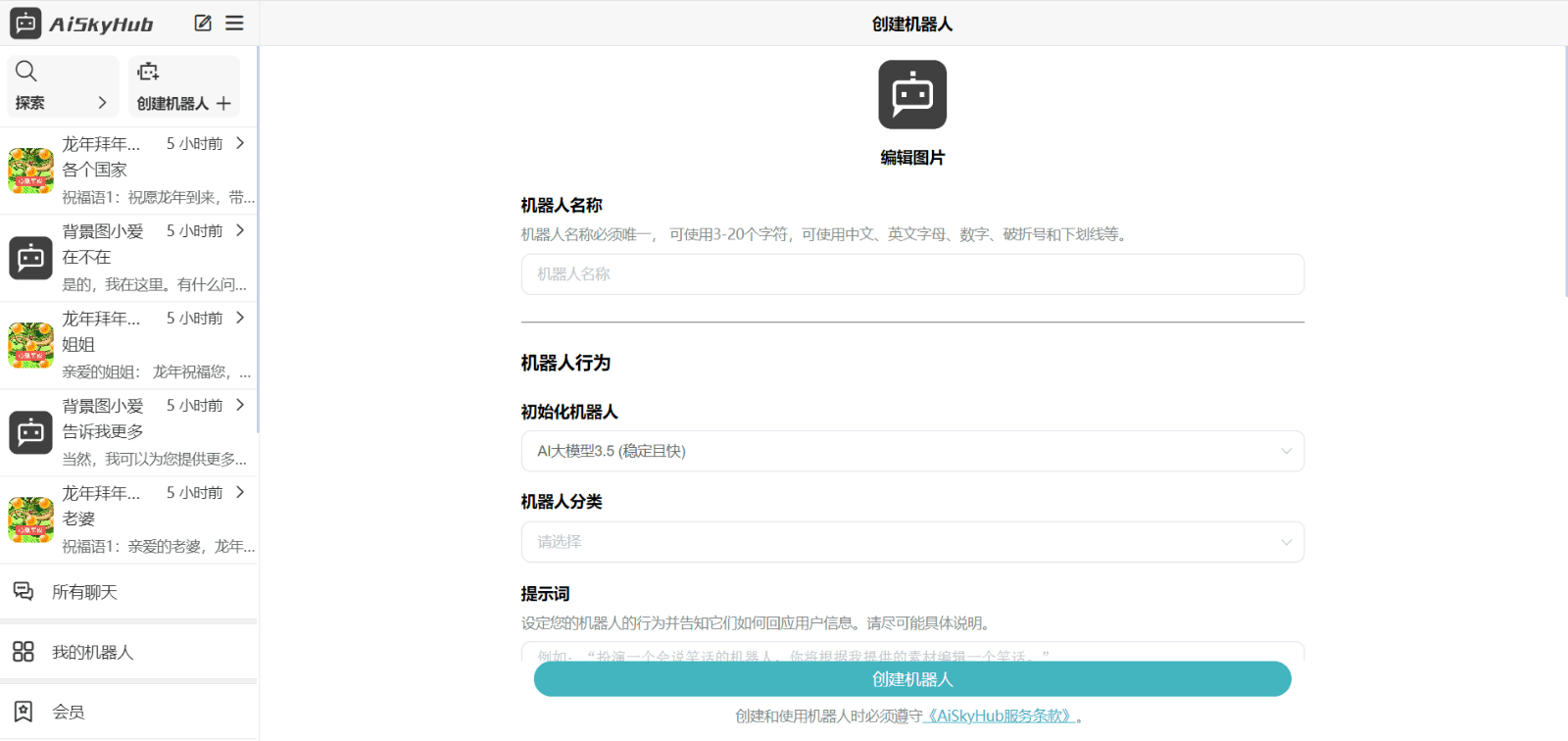Click the new chat edit icon

(x=203, y=24)
